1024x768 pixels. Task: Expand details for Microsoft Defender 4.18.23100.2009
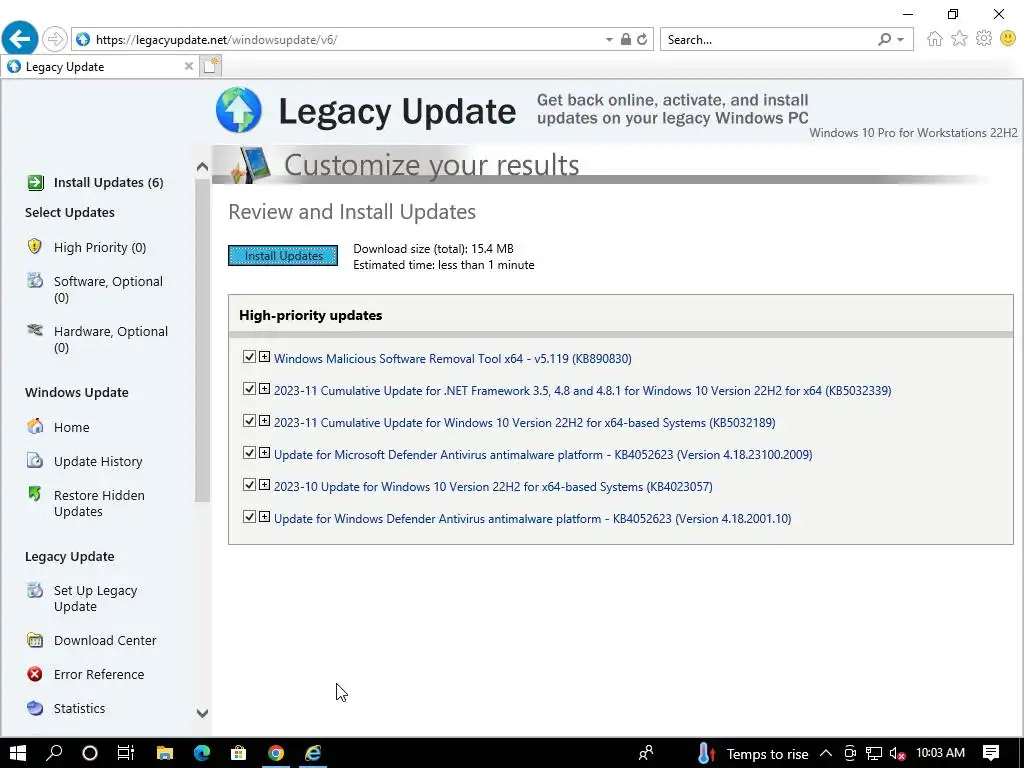coord(264,453)
